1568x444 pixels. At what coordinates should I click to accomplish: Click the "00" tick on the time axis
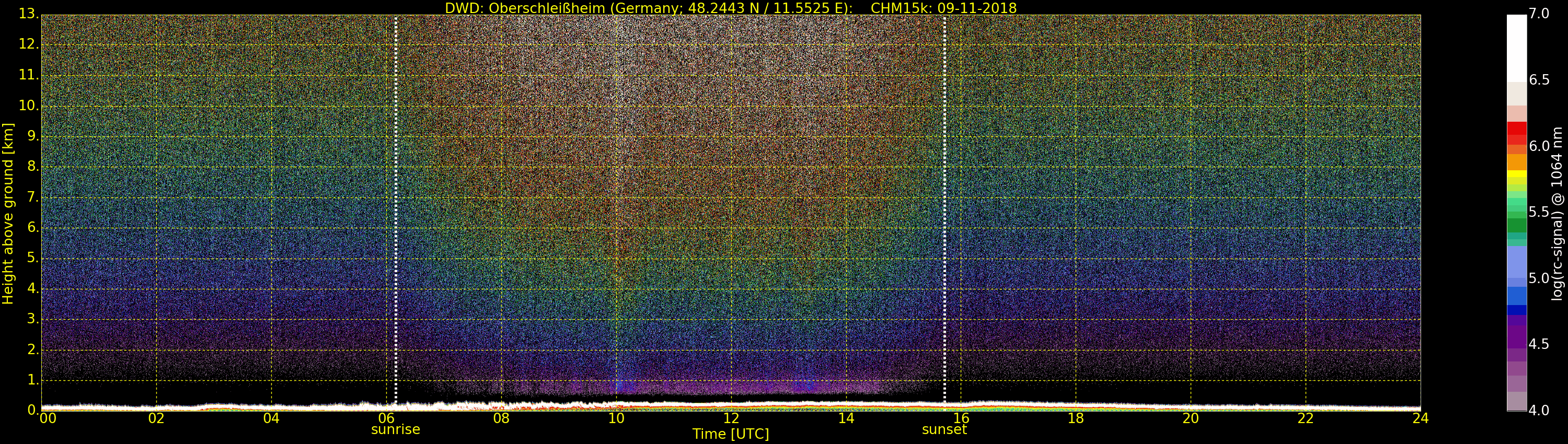[48, 418]
